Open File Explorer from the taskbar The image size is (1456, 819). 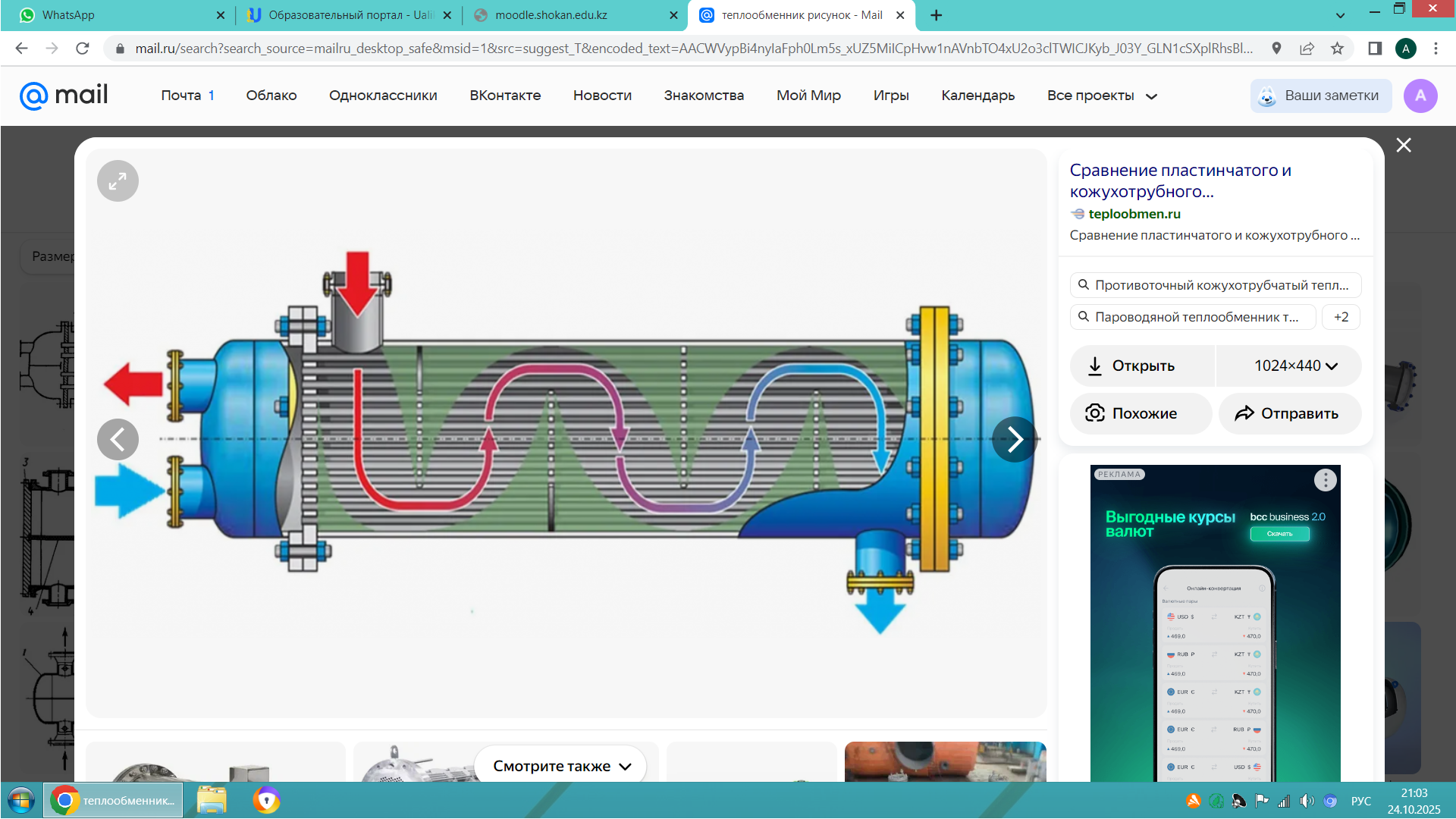pyautogui.click(x=212, y=800)
